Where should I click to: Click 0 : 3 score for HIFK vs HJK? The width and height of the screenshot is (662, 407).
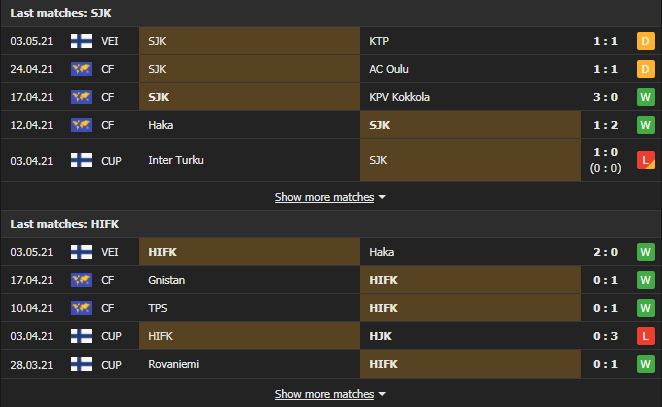pos(605,336)
